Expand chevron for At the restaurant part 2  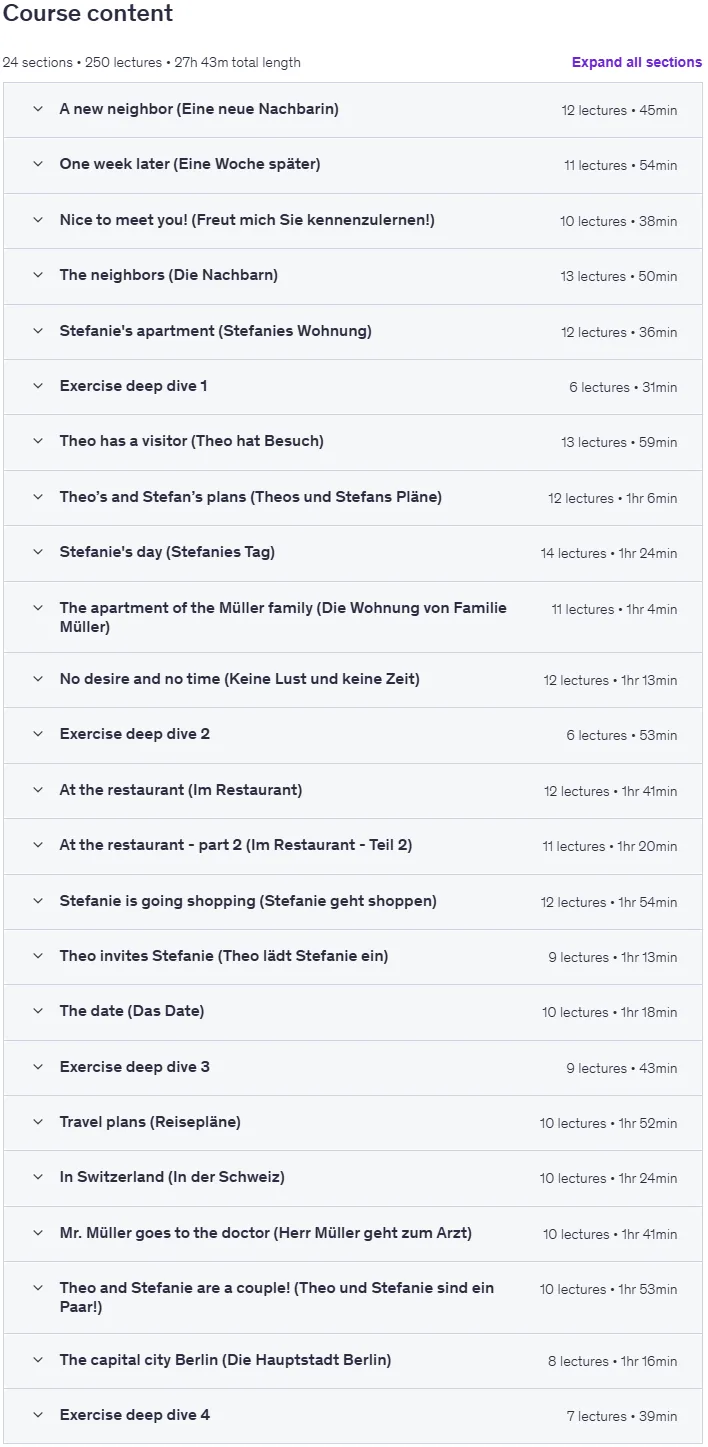click(x=38, y=845)
